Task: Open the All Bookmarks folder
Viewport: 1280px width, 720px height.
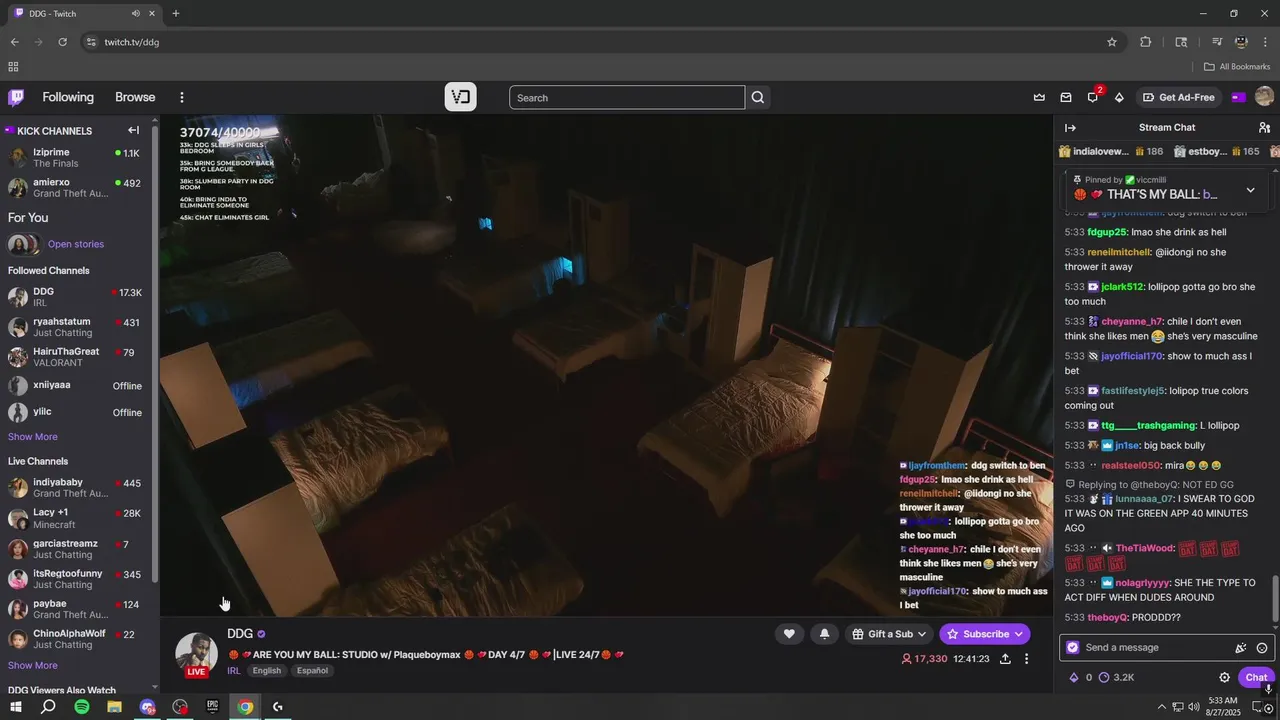Action: coord(1237,67)
